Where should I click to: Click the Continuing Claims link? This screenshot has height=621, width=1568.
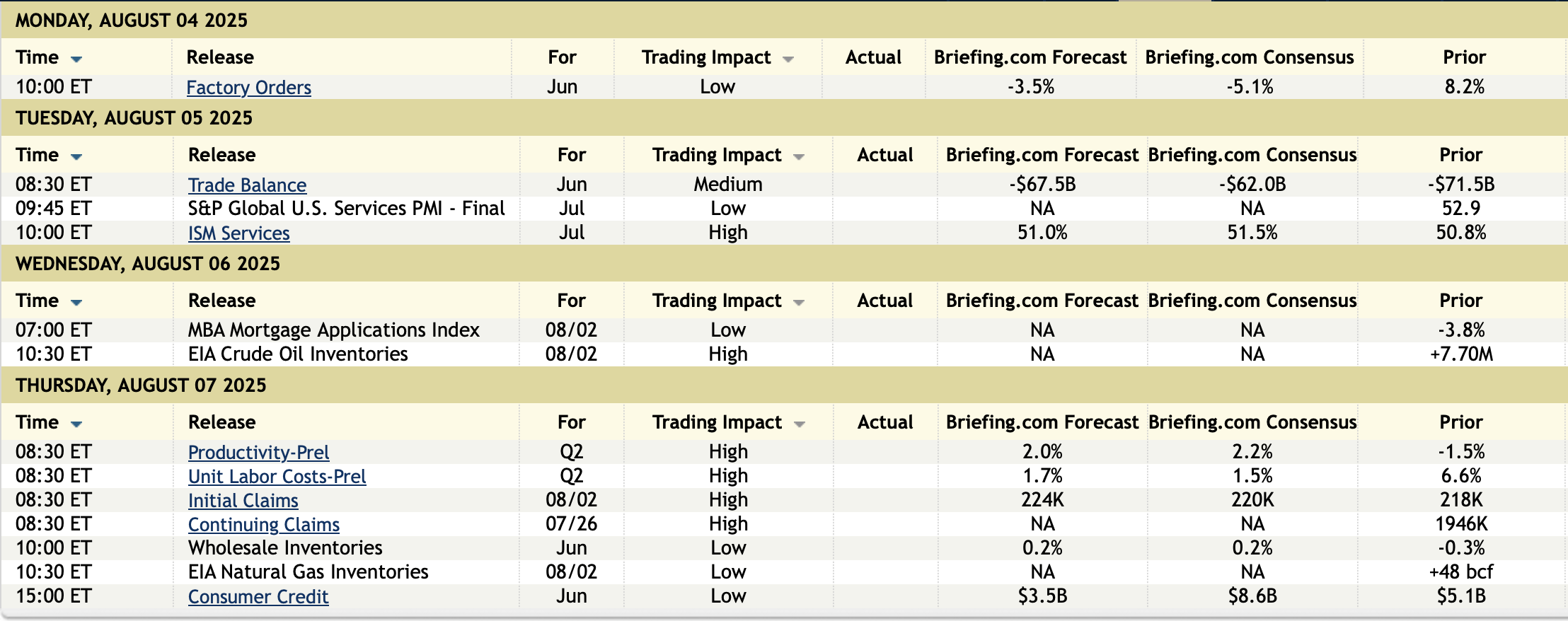[263, 525]
